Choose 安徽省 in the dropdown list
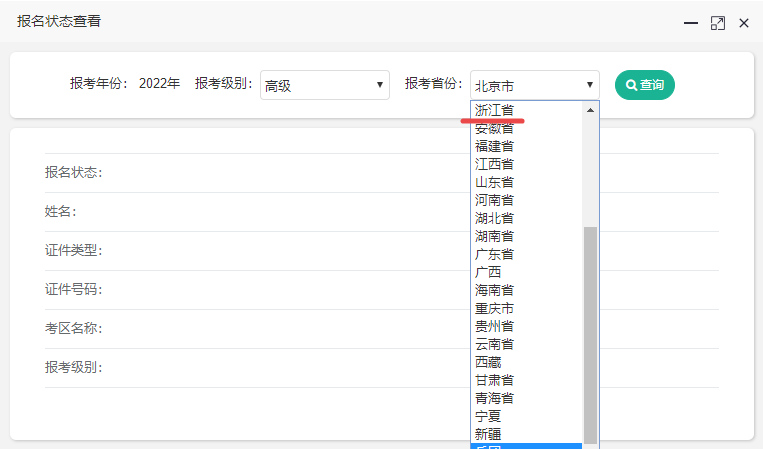This screenshot has width=763, height=449. coord(495,128)
